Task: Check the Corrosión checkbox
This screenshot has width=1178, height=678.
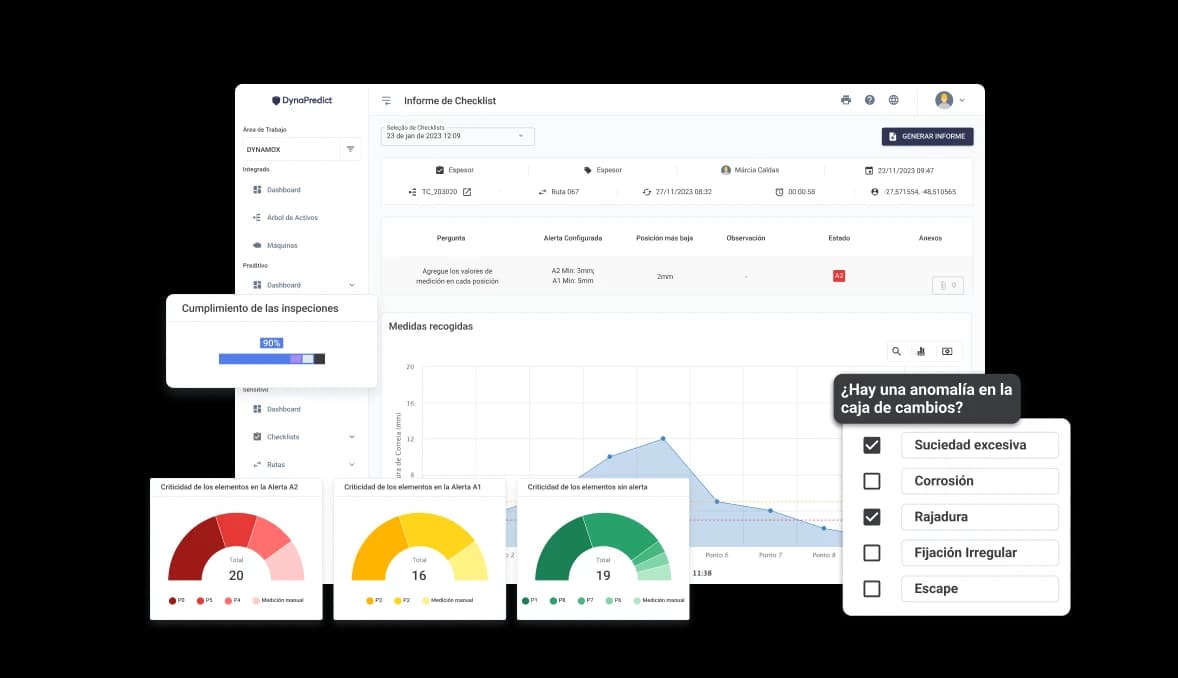Action: [x=872, y=481]
